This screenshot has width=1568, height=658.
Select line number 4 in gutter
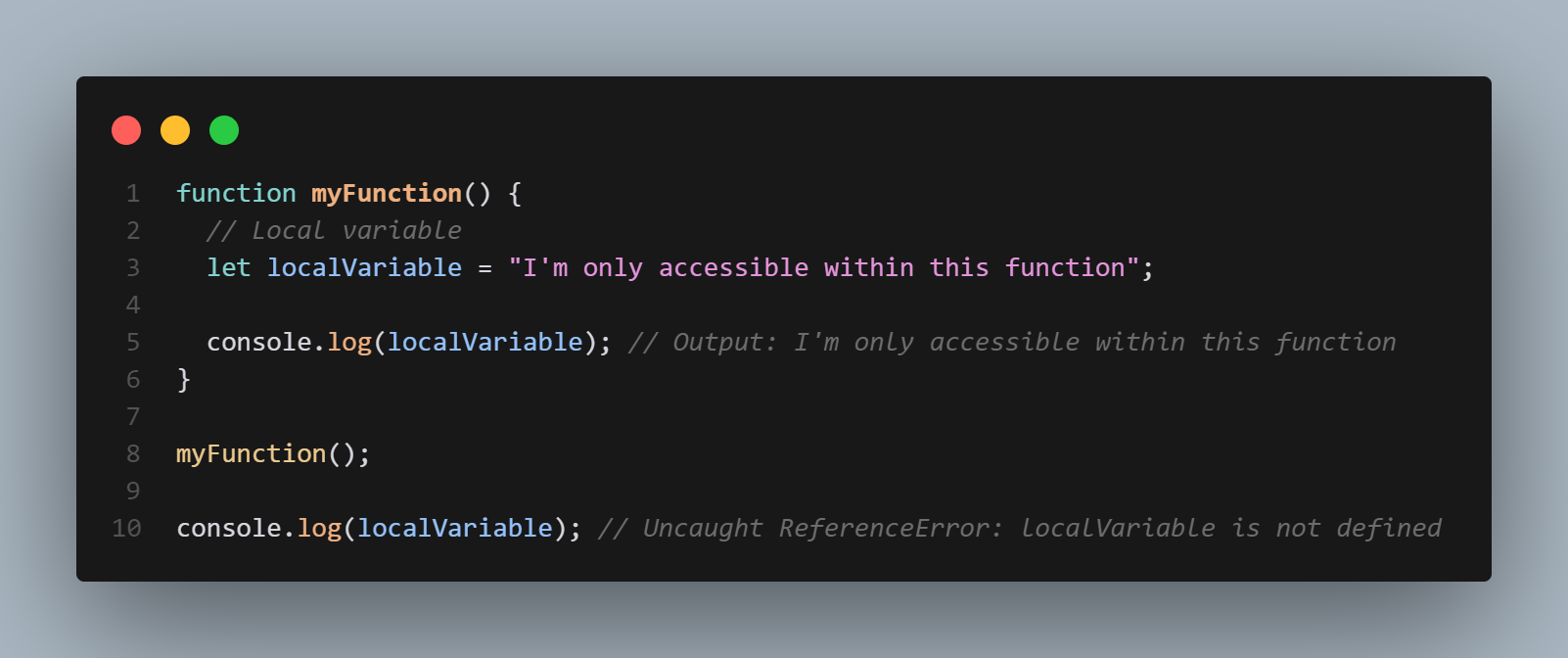[x=133, y=305]
